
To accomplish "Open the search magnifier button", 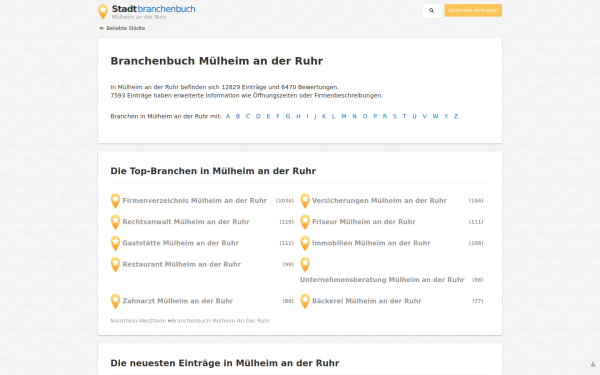I will (432, 11).
